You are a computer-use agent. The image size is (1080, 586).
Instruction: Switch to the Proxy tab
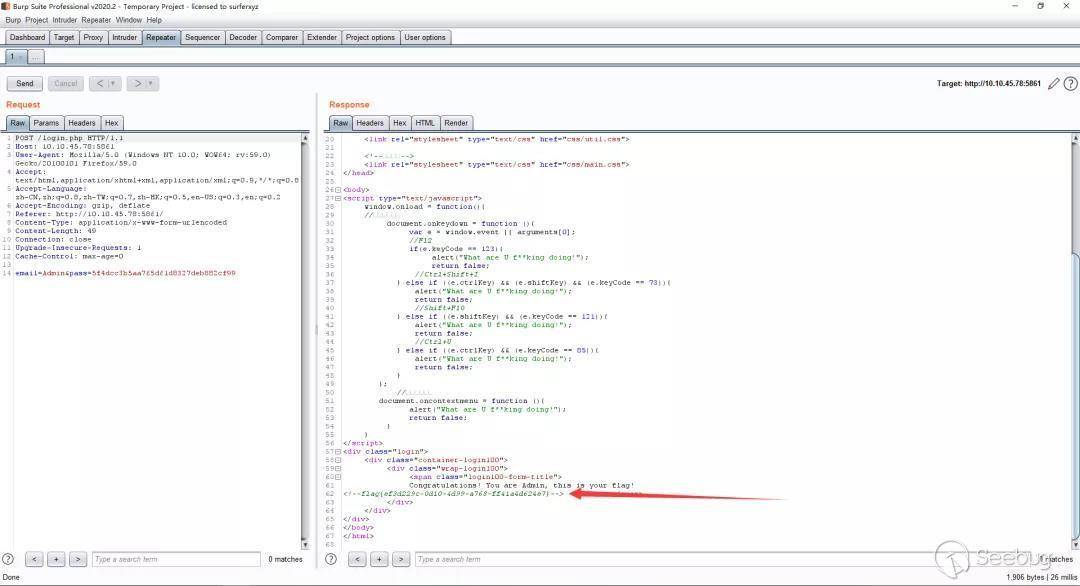pyautogui.click(x=93, y=37)
